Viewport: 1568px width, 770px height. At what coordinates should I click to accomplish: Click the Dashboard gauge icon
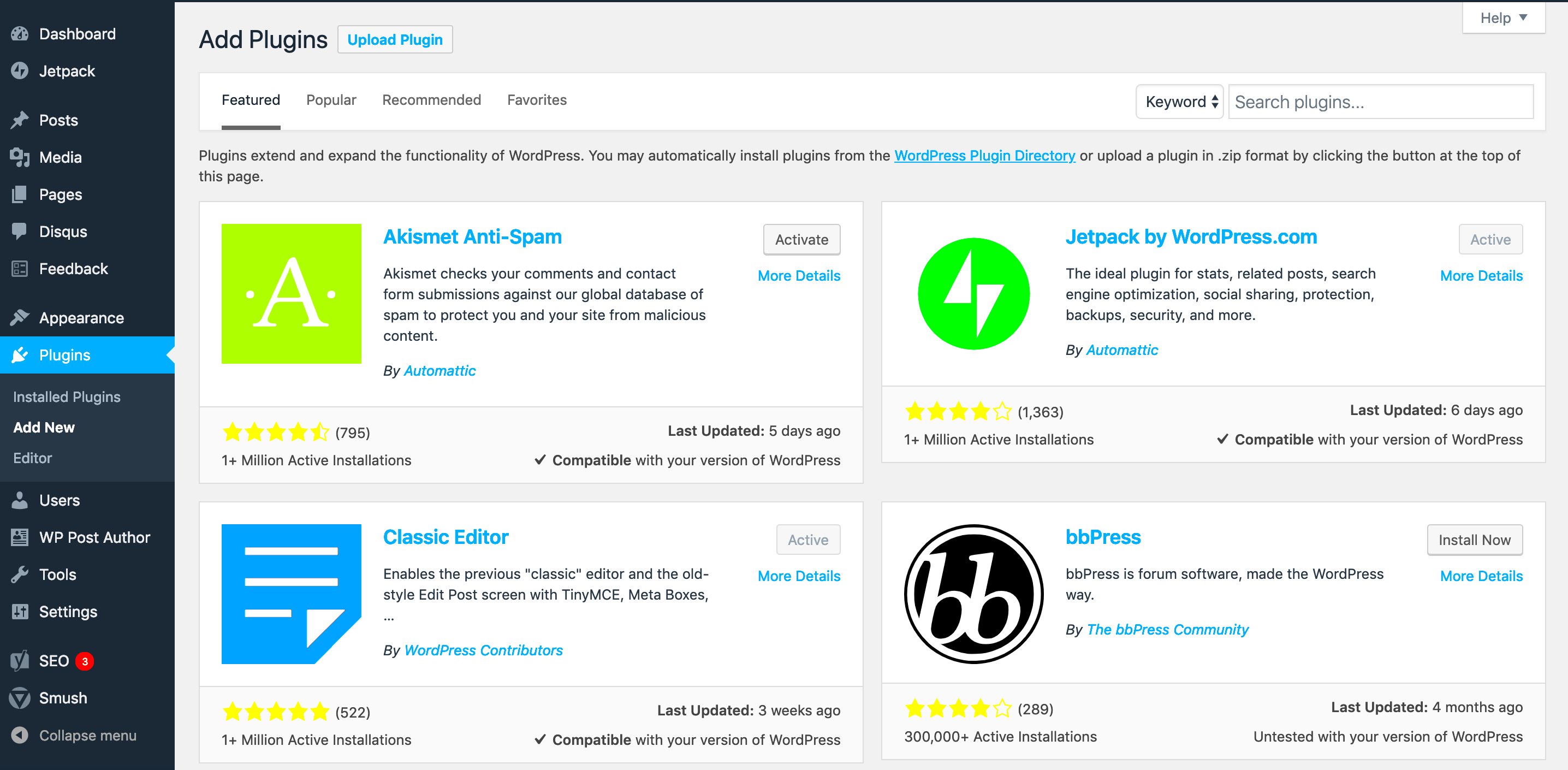[x=20, y=34]
